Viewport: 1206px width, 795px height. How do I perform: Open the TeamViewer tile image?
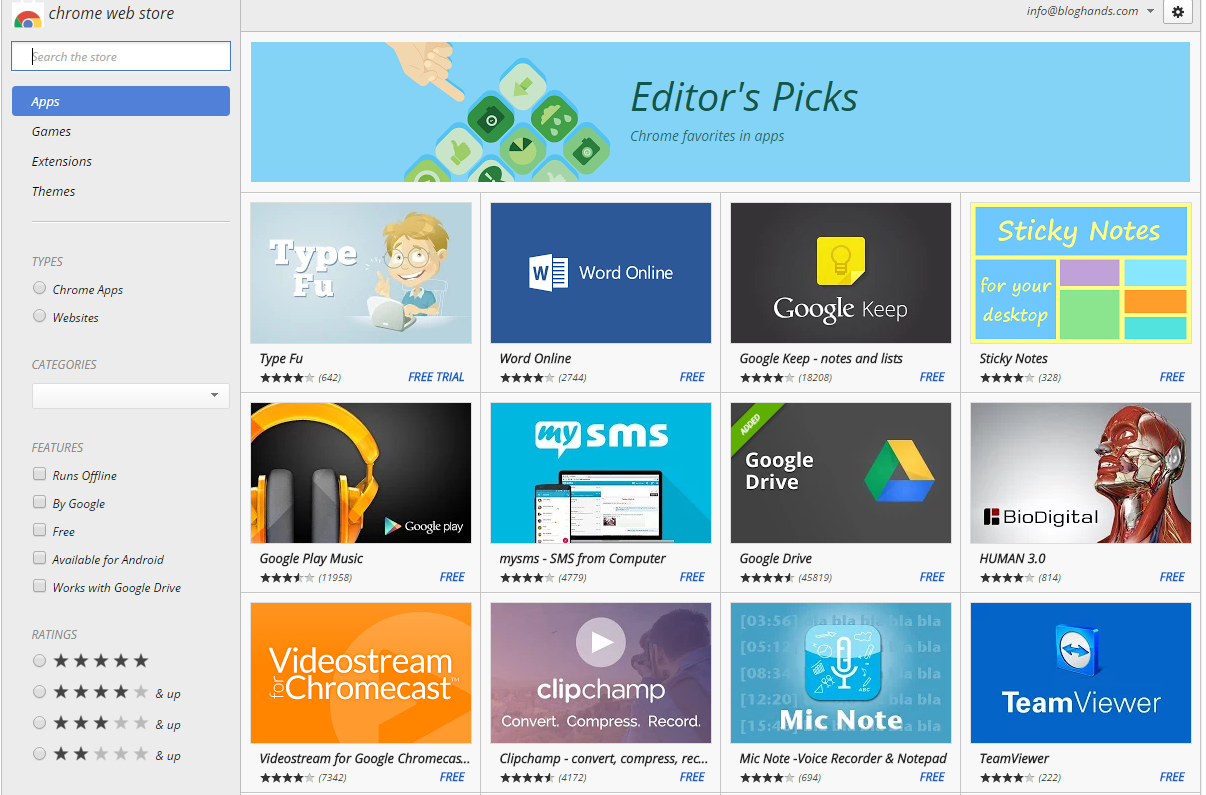pos(1081,673)
